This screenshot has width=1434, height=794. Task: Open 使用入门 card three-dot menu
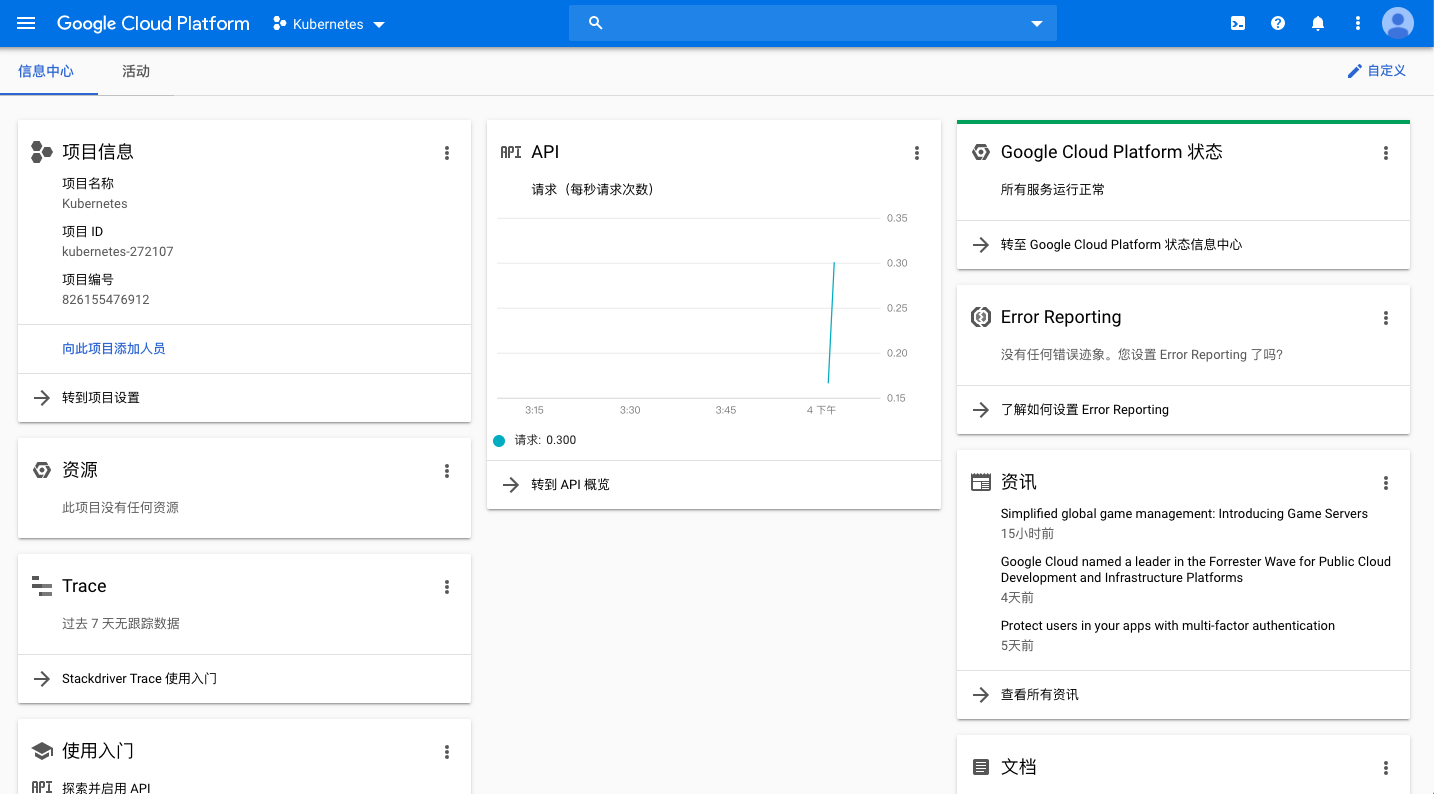coord(447,752)
